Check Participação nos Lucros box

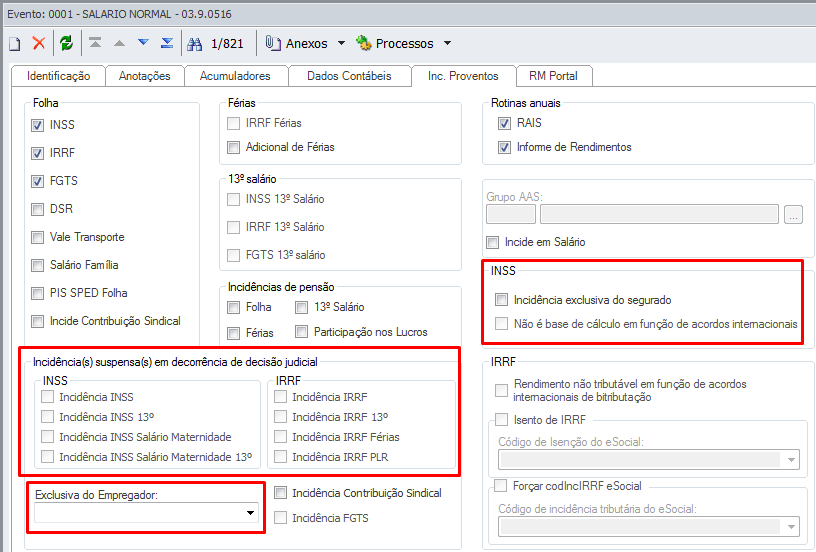tap(301, 331)
